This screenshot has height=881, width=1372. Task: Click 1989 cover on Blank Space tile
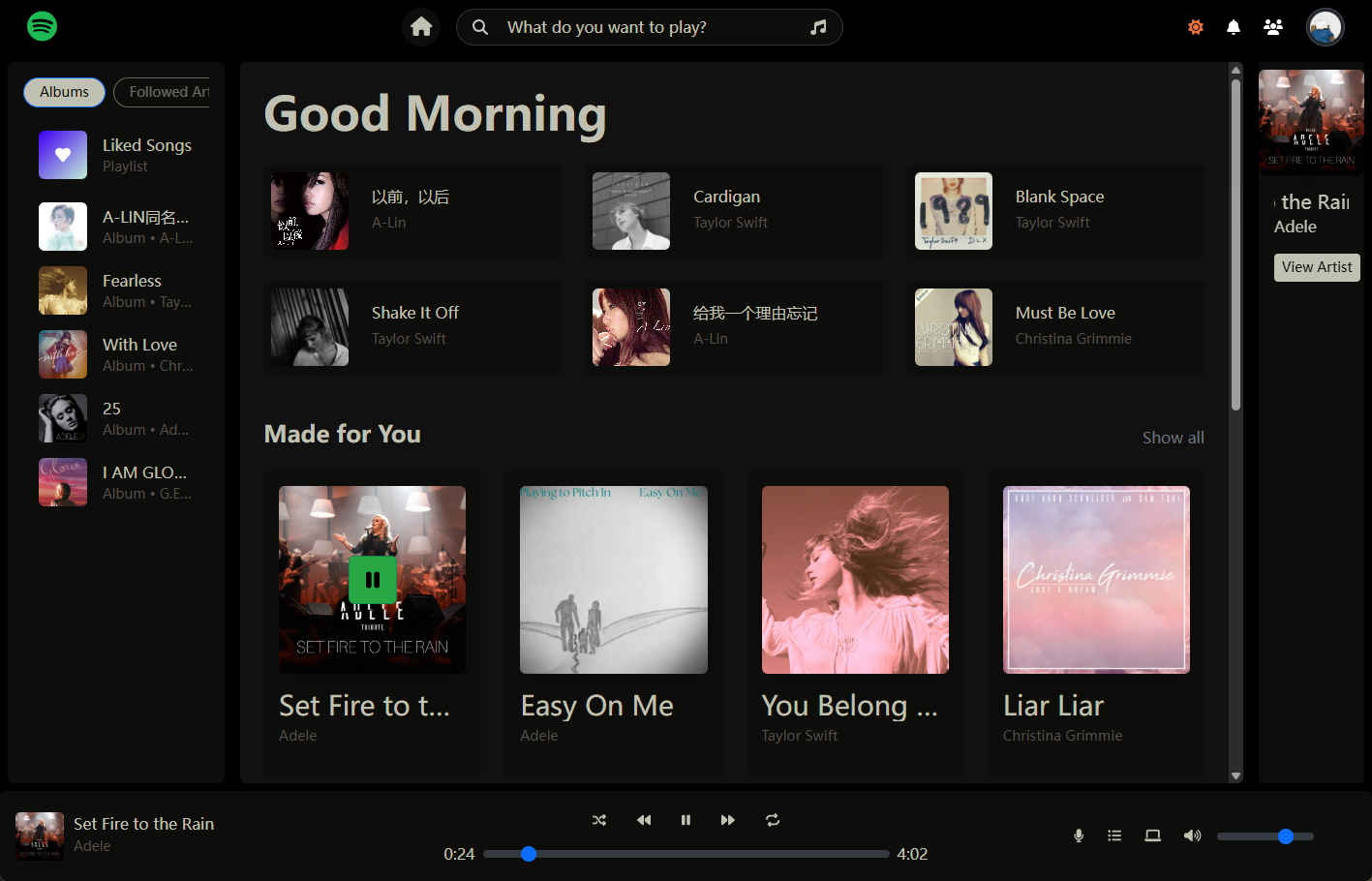pos(954,211)
